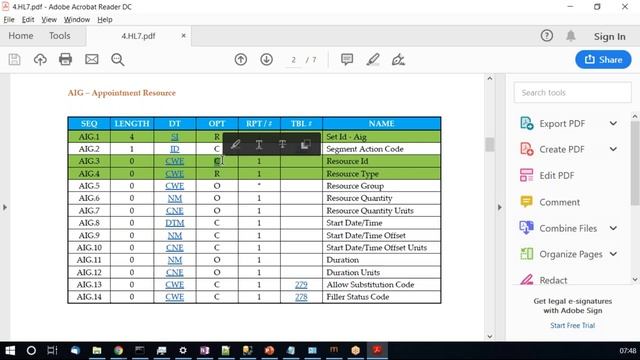Expand the left navigation pane arrow
This screenshot has width=640, height=360.
click(5, 207)
